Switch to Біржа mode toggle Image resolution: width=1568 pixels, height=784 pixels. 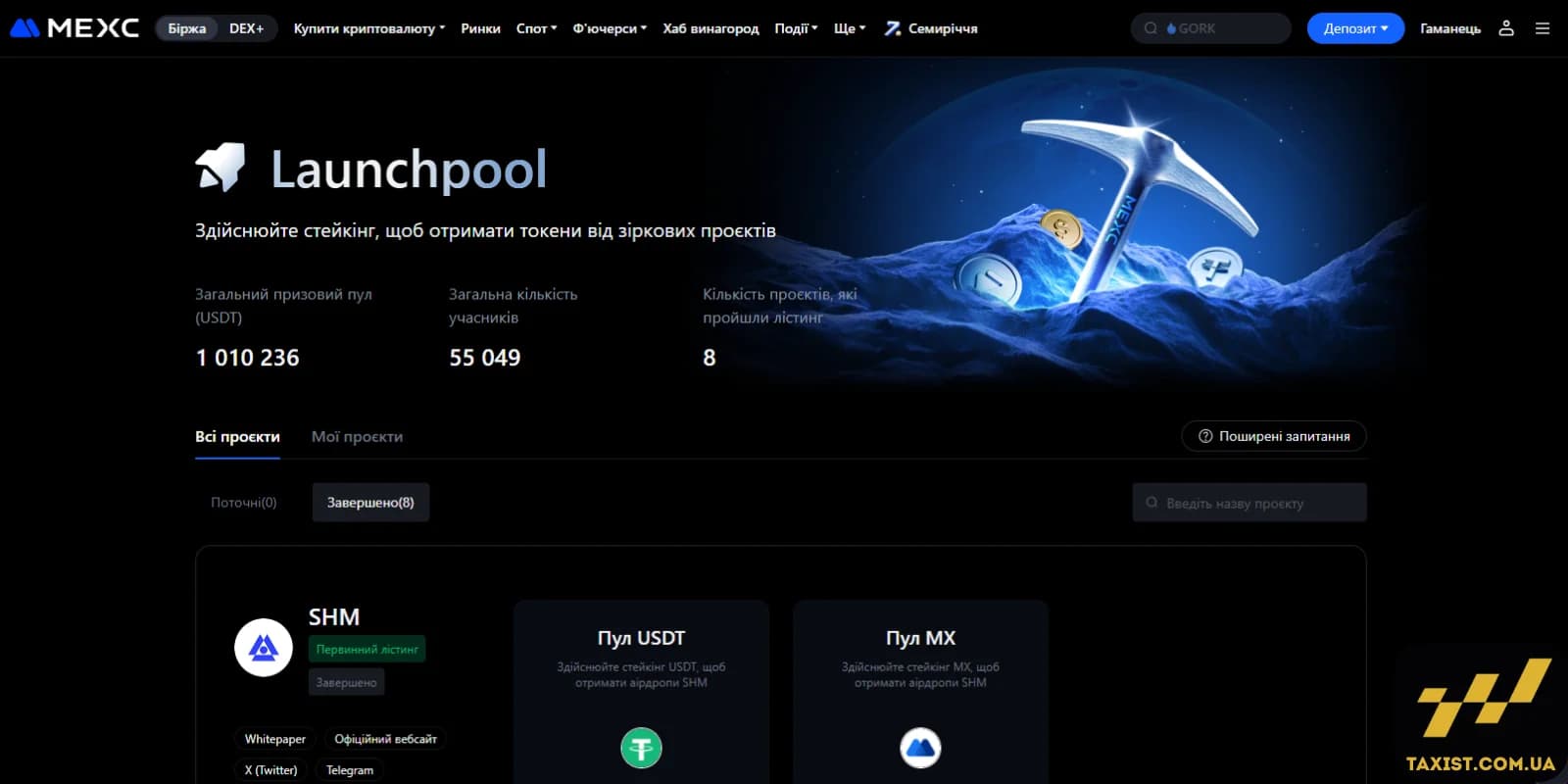pos(186,28)
